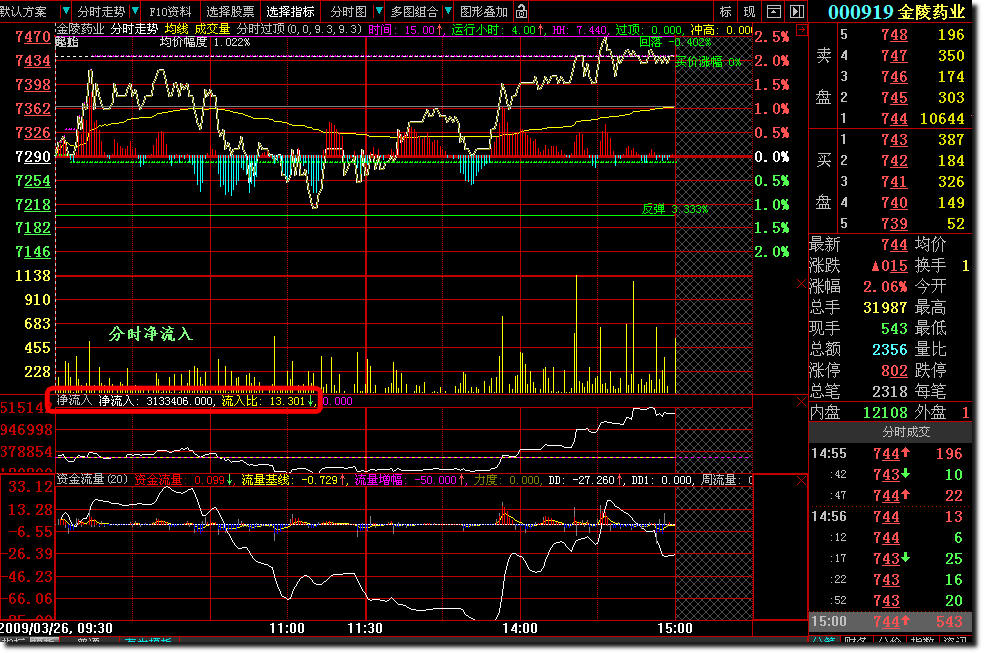Click the 14:00 time axis marker

coord(520,628)
